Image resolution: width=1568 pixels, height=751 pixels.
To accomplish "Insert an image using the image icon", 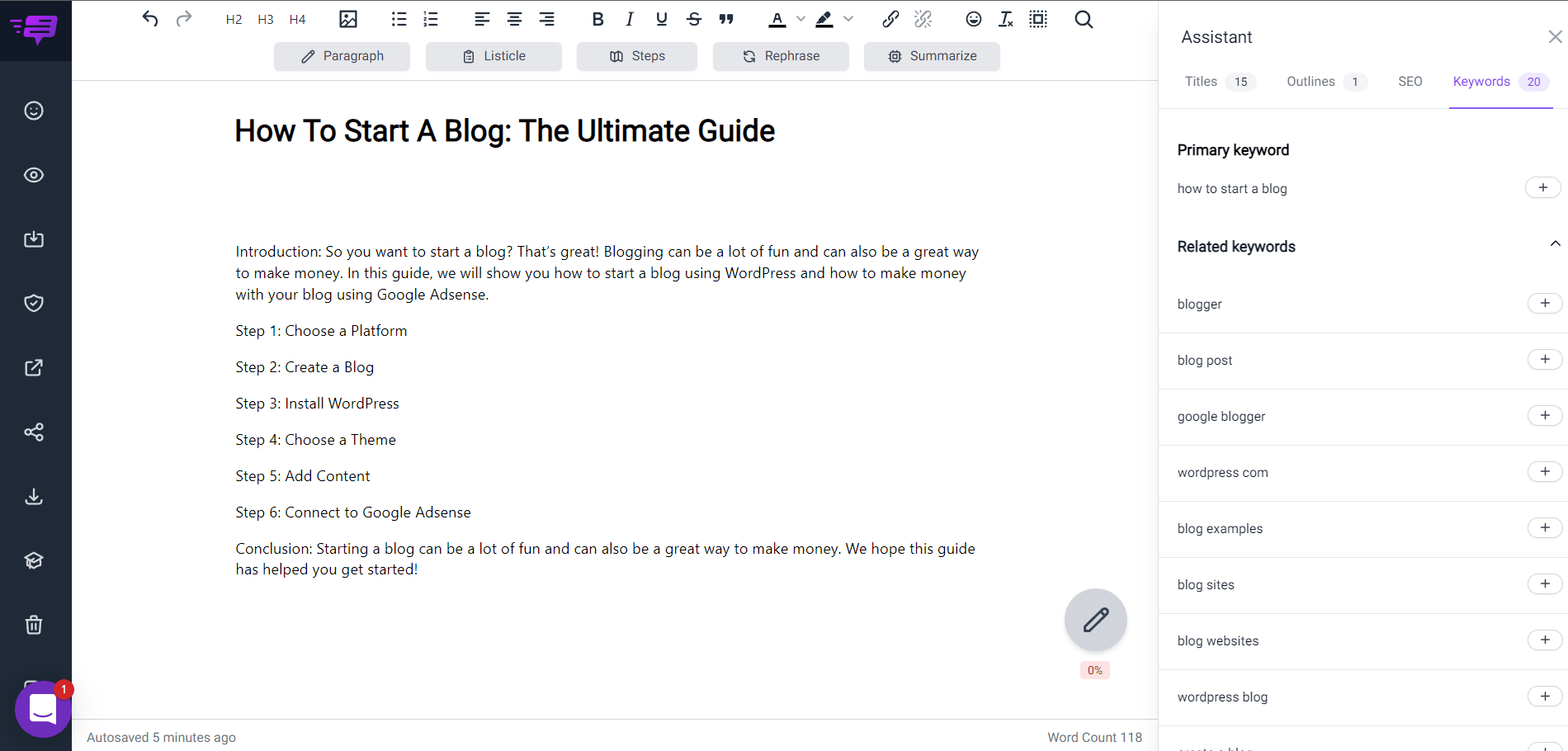I will tap(348, 19).
